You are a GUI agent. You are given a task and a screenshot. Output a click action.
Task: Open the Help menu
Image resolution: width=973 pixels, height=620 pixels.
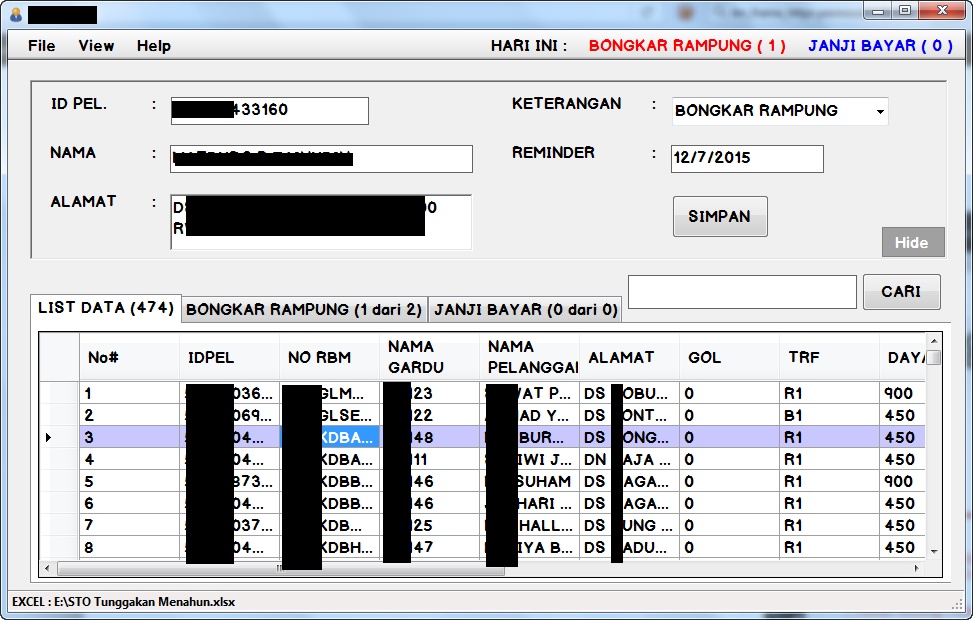(x=154, y=46)
